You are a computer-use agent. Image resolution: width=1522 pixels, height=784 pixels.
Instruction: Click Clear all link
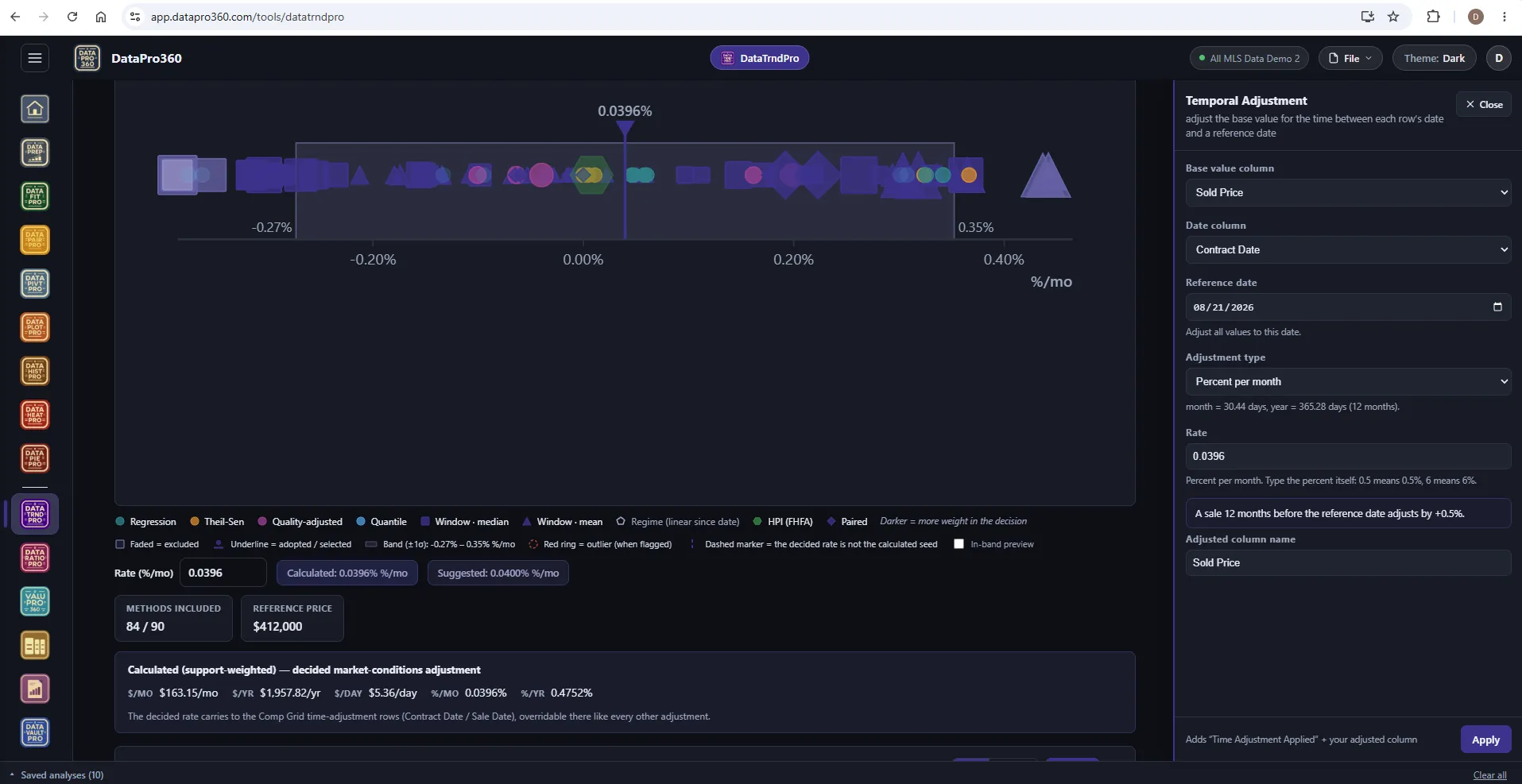(1489, 775)
